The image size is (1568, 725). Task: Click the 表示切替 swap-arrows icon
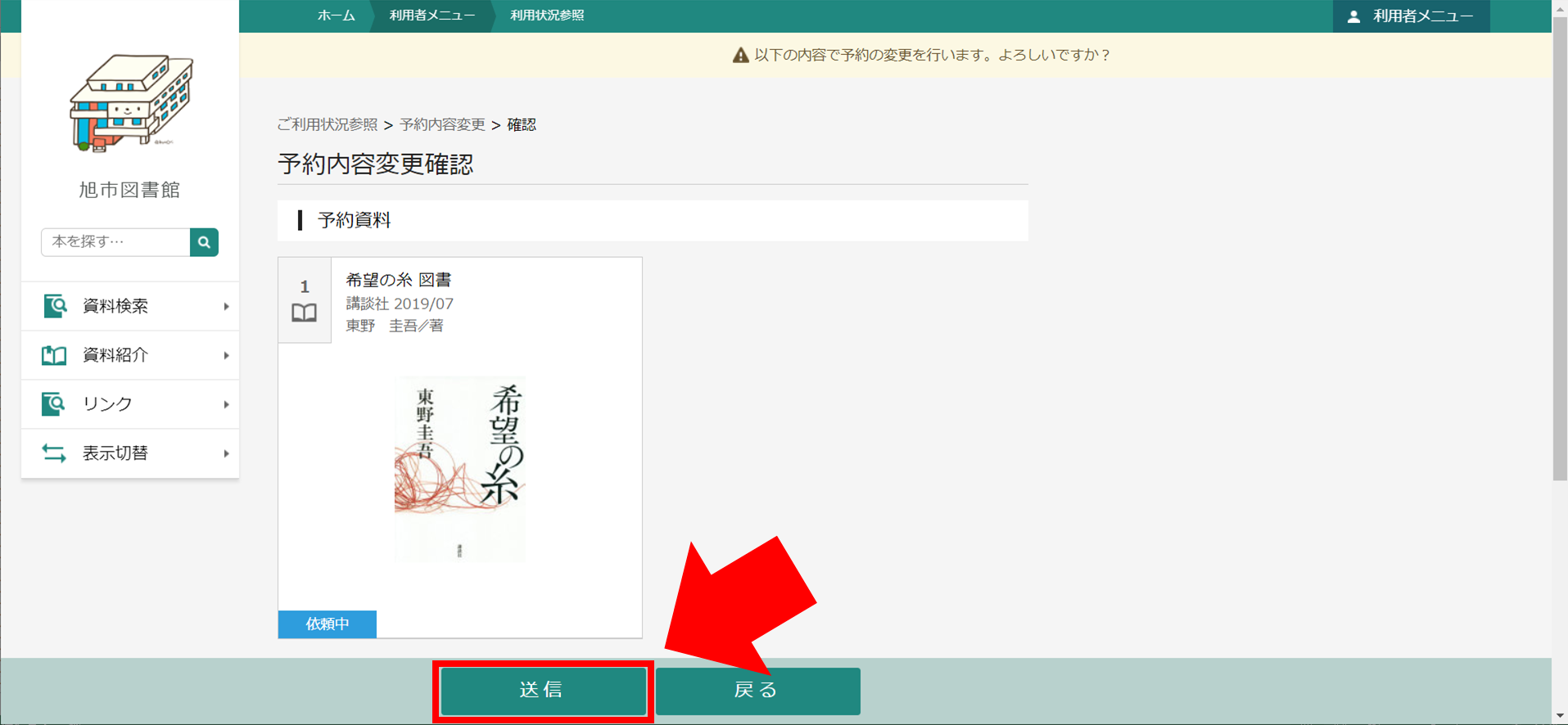(54, 453)
